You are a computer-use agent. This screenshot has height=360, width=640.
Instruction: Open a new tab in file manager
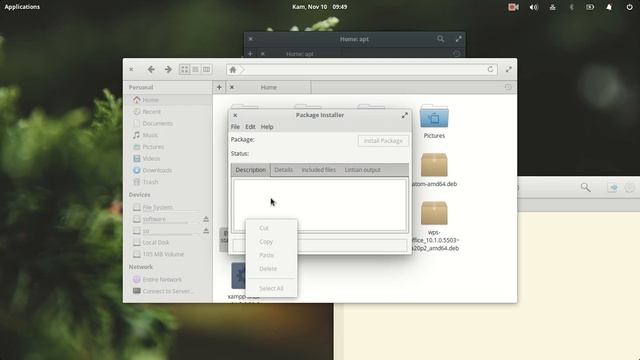[219, 87]
